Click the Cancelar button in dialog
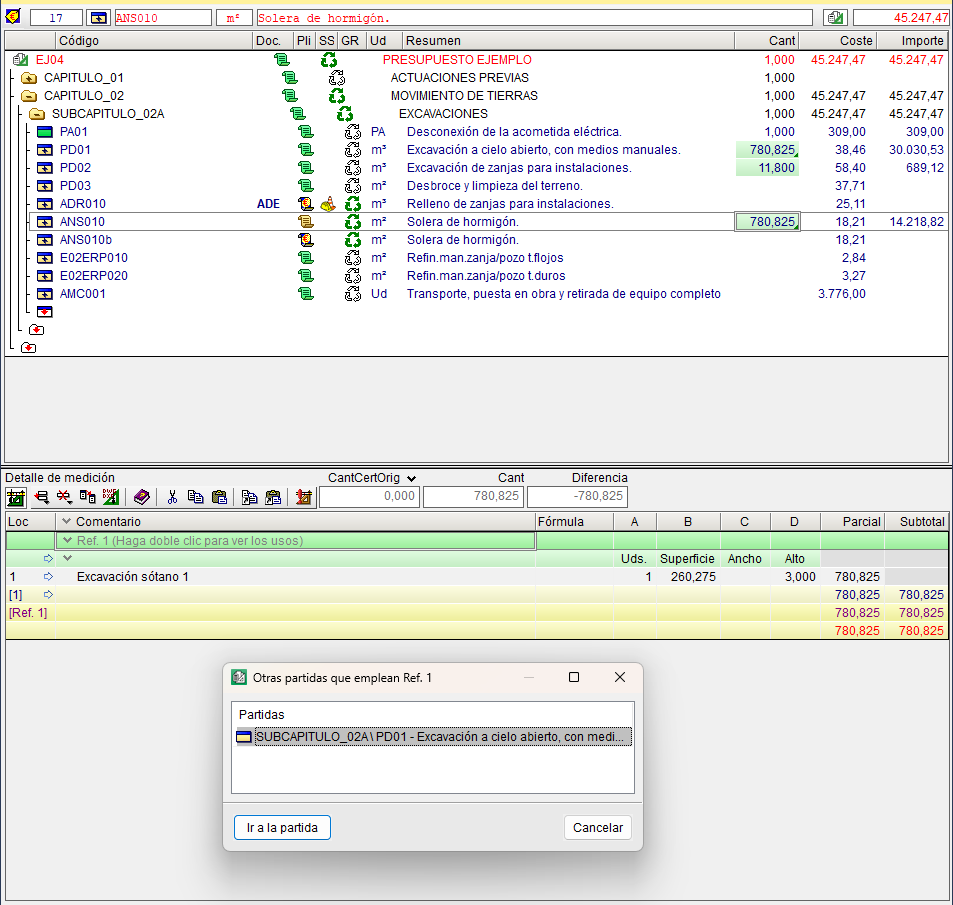The image size is (953, 905). (597, 827)
